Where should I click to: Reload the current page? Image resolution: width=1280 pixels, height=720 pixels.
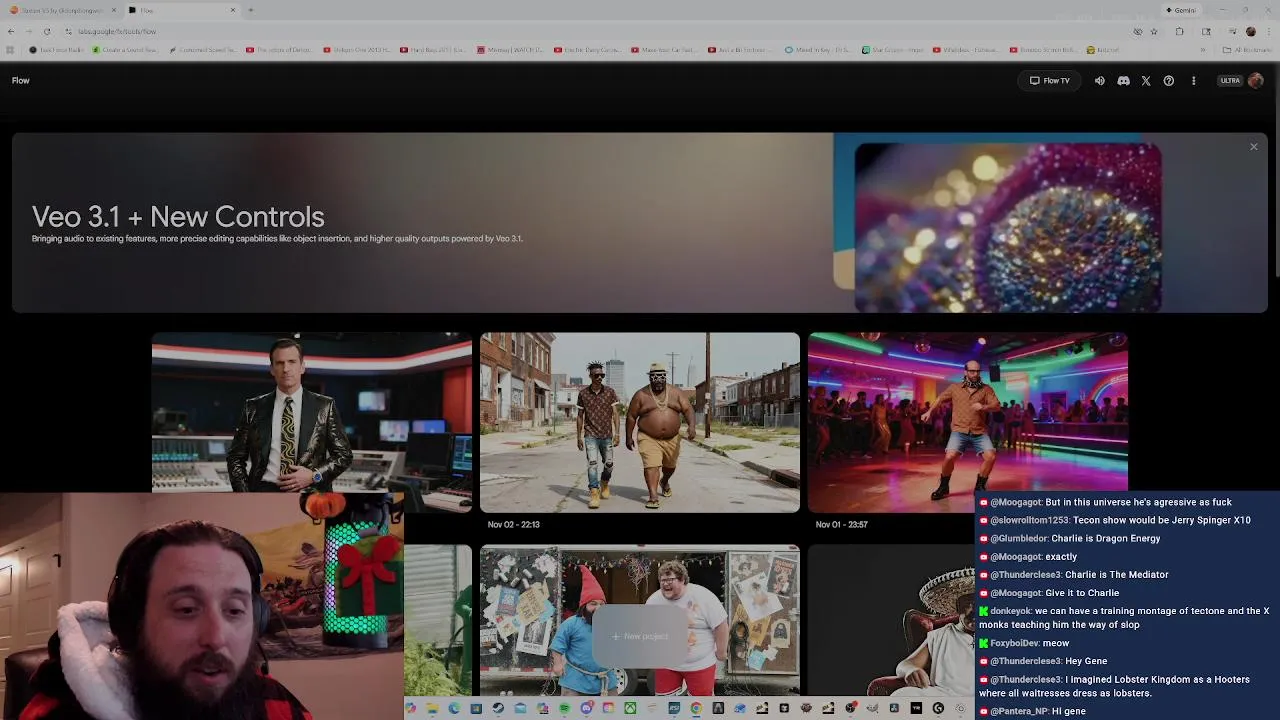click(47, 31)
